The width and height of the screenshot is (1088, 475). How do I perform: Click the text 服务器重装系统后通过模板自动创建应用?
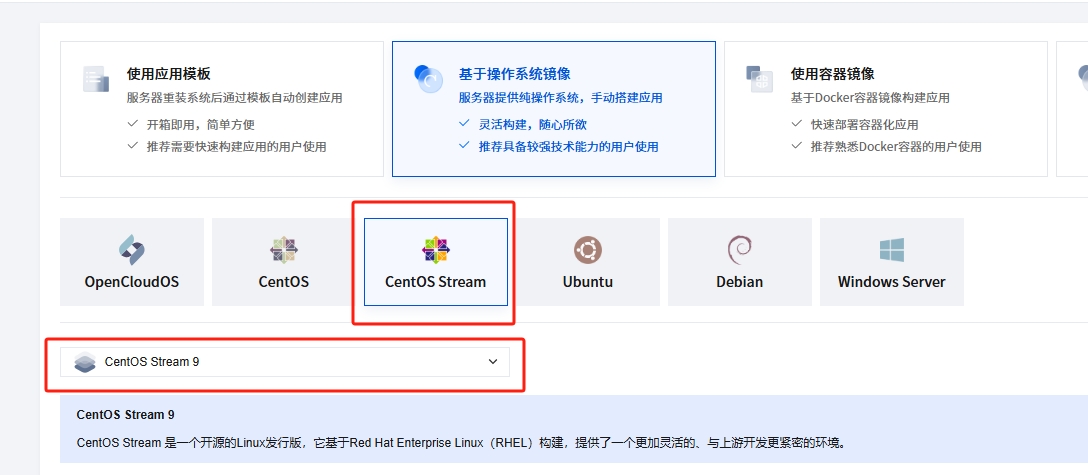coord(235,98)
